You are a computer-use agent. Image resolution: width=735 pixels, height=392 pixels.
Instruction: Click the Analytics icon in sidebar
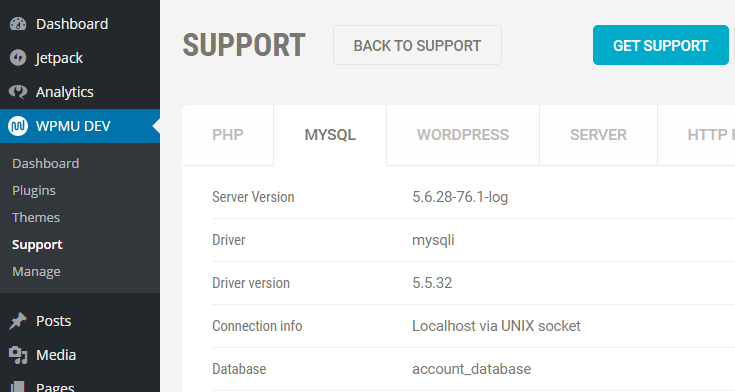pyautogui.click(x=18, y=92)
